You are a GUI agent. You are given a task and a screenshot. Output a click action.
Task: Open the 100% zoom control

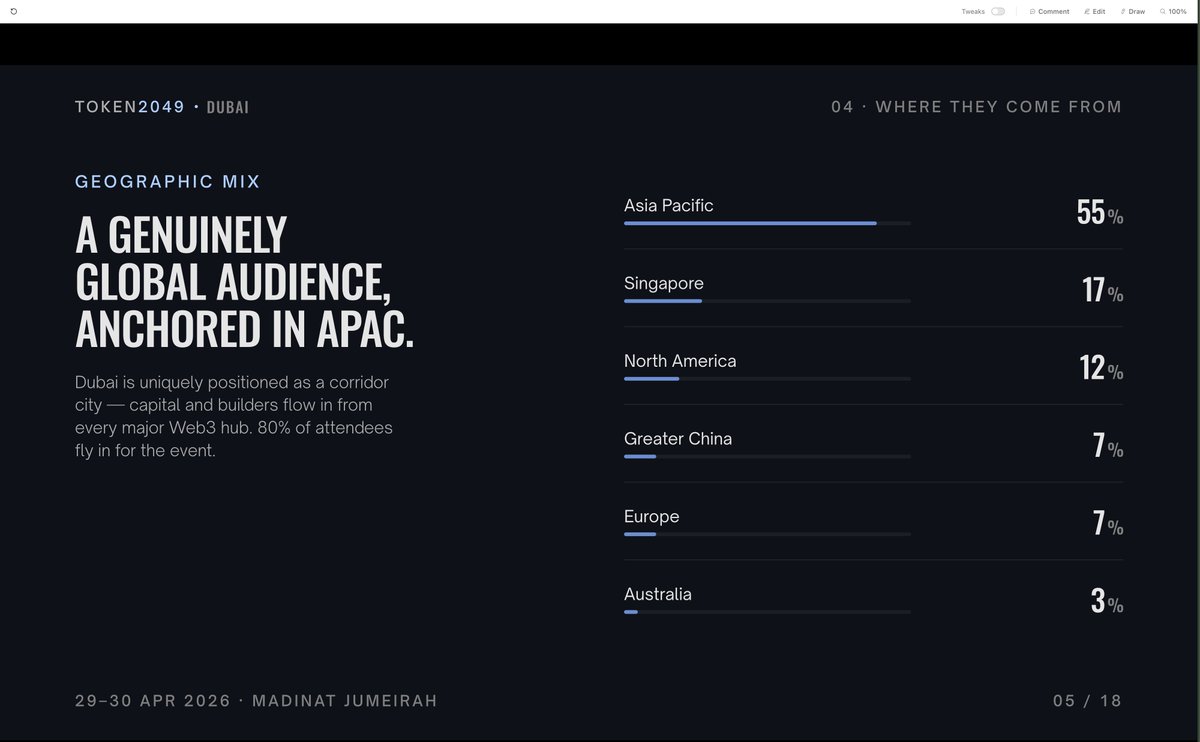pyautogui.click(x=1174, y=11)
